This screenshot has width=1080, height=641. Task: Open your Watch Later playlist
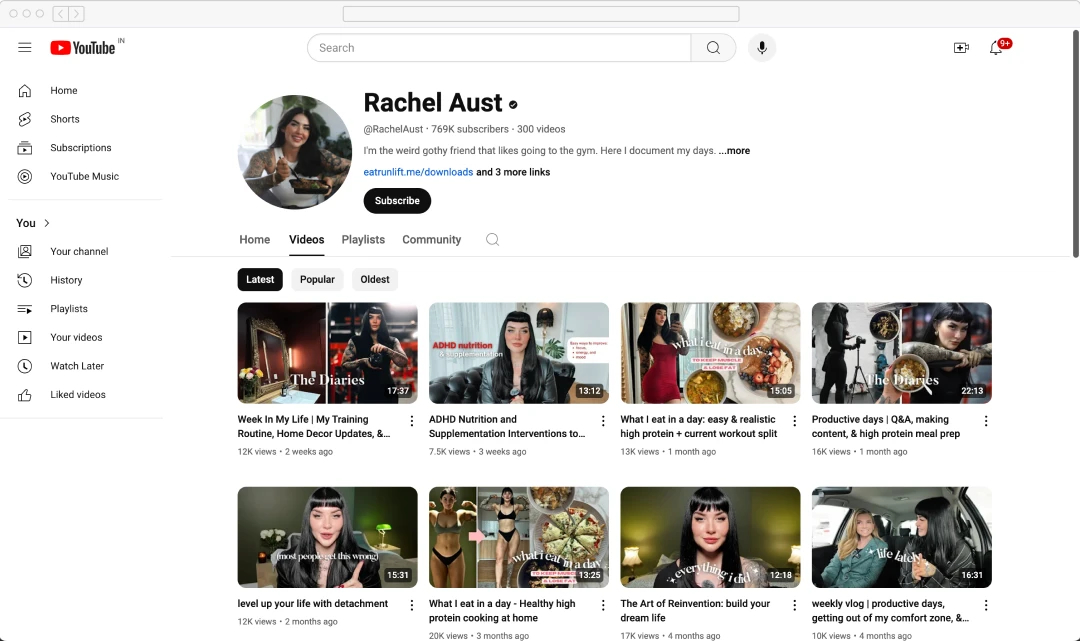(77, 365)
